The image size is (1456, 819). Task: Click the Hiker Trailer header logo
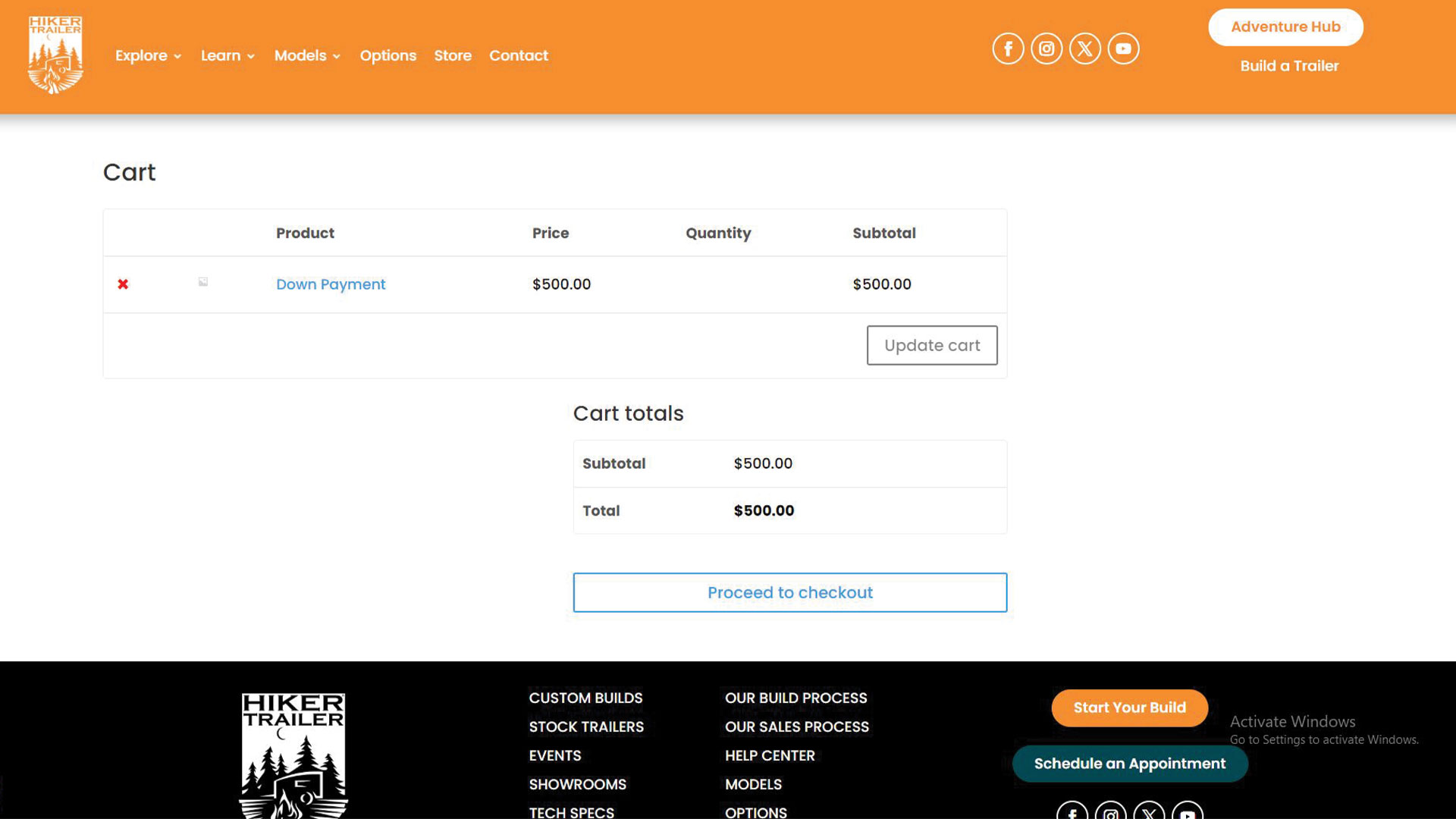[55, 55]
